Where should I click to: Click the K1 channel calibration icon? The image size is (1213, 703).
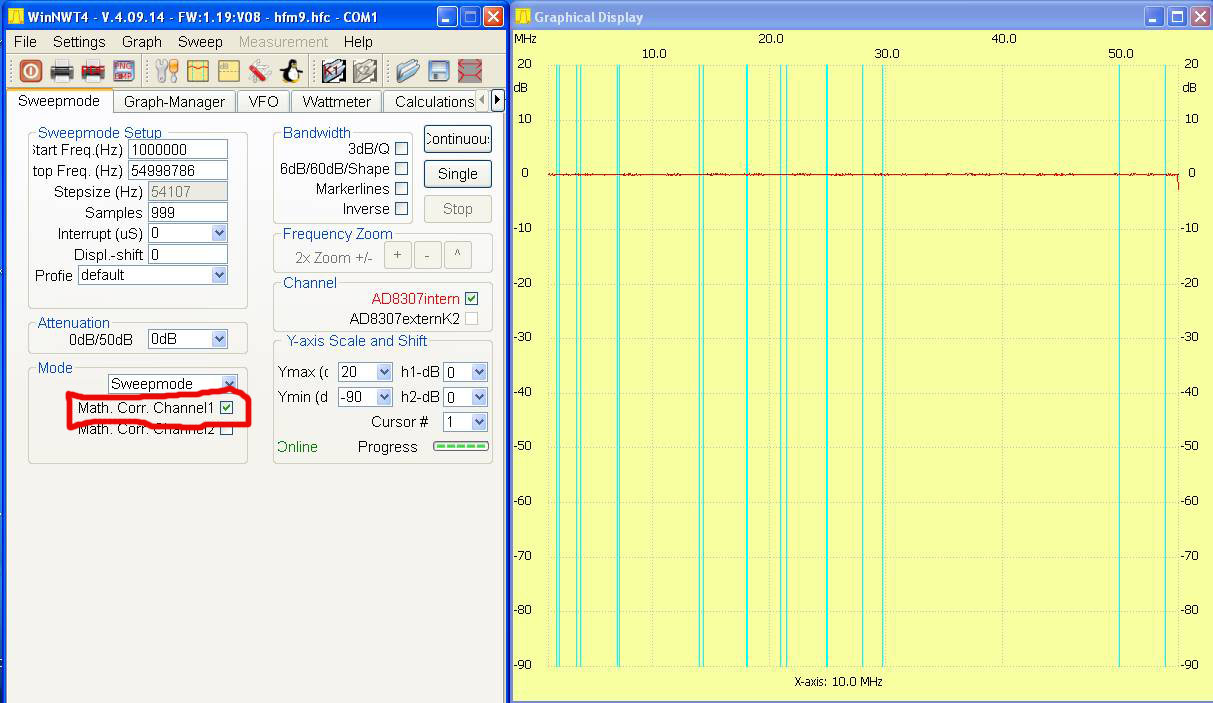click(333, 71)
